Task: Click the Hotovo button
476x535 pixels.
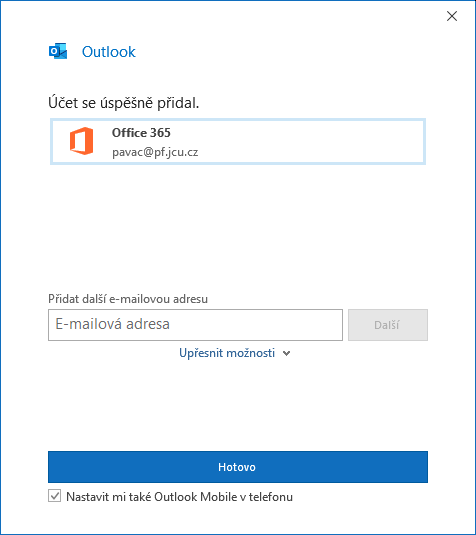Action: 238,467
